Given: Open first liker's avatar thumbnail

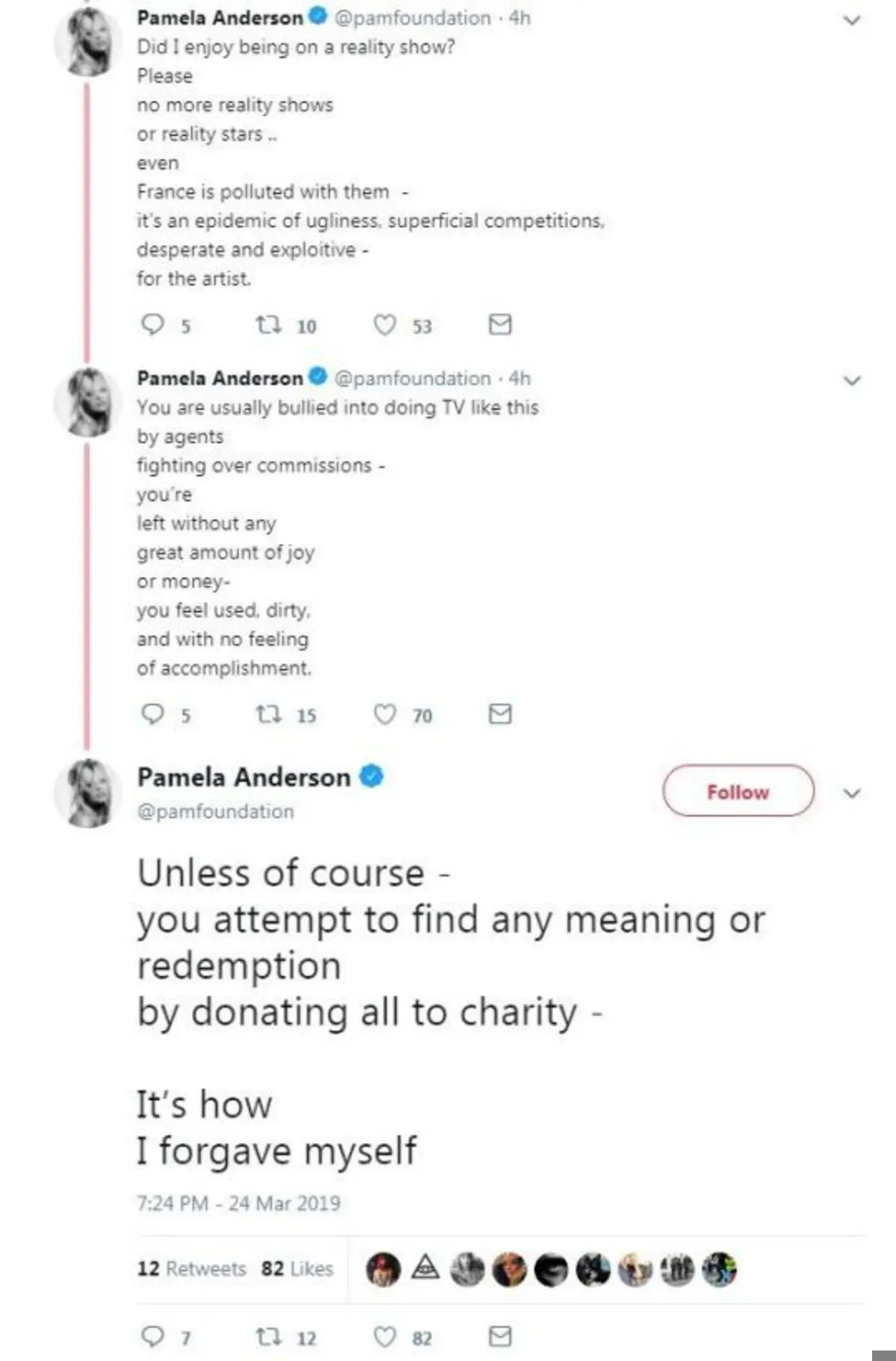Looking at the screenshot, I should coord(383,1268).
